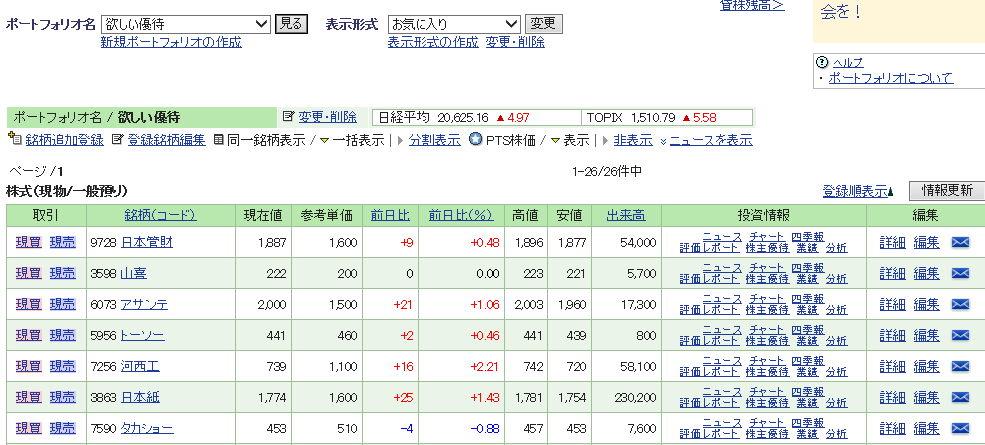Click mail icon in 河西工 row
The height and width of the screenshot is (445, 985).
point(960,366)
